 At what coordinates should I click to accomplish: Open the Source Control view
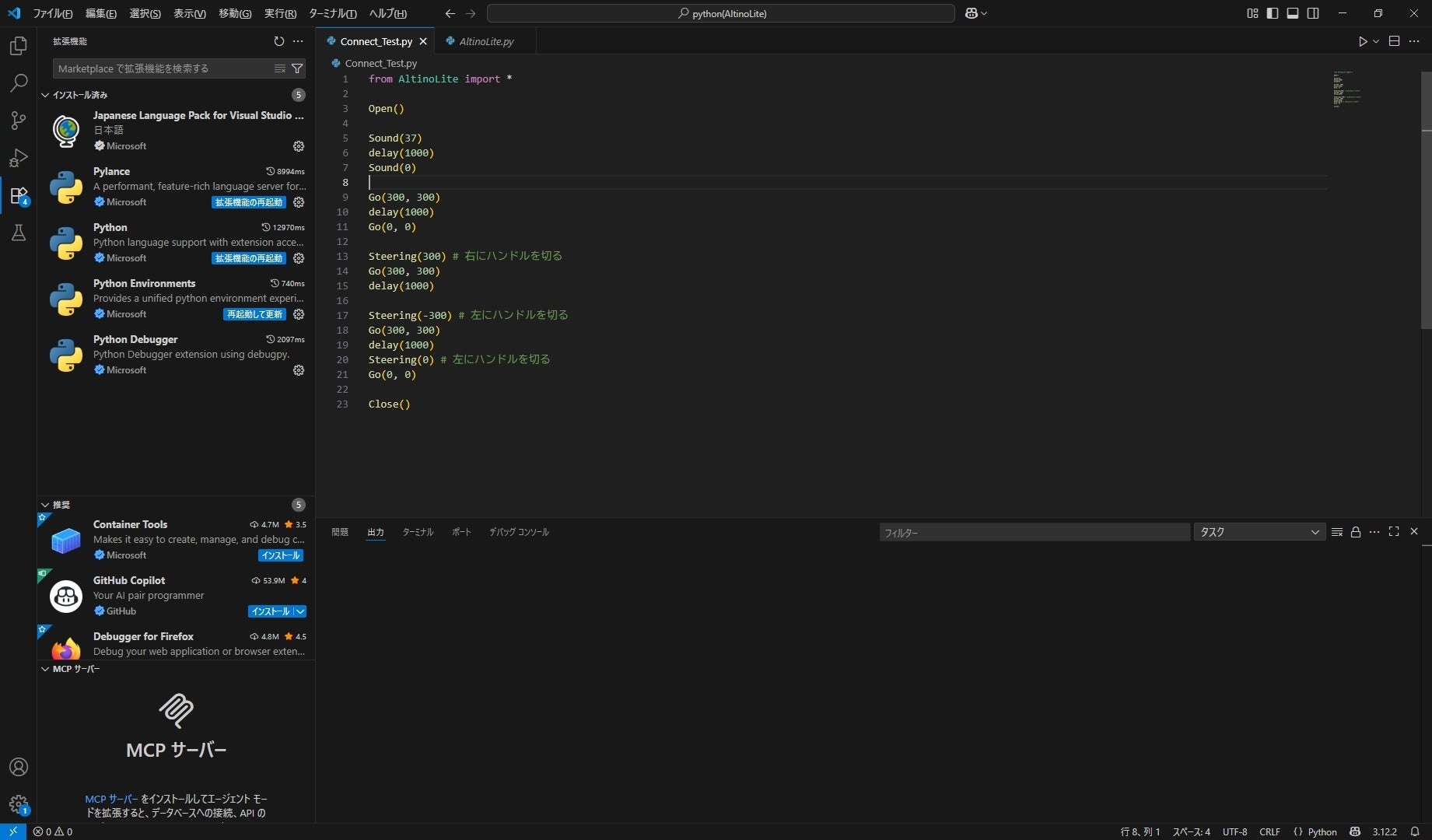click(18, 121)
